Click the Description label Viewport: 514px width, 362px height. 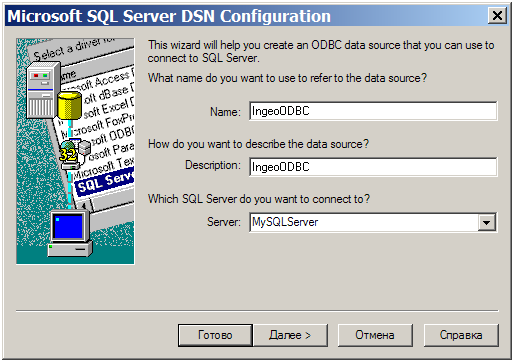213,165
